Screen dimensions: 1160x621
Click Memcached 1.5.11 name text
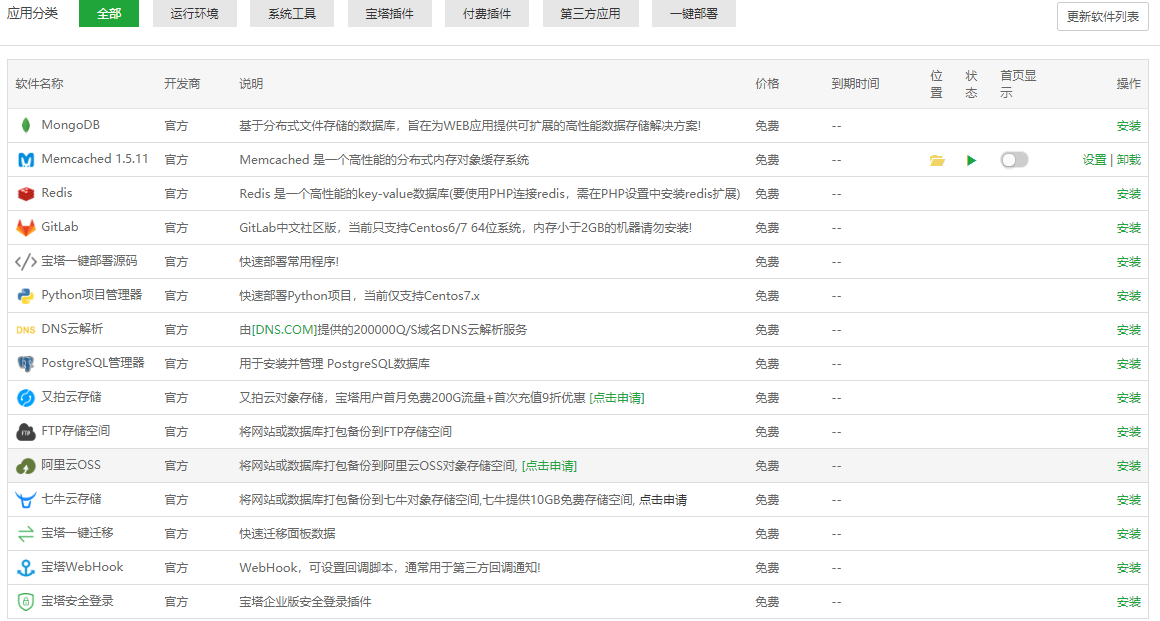click(95, 159)
